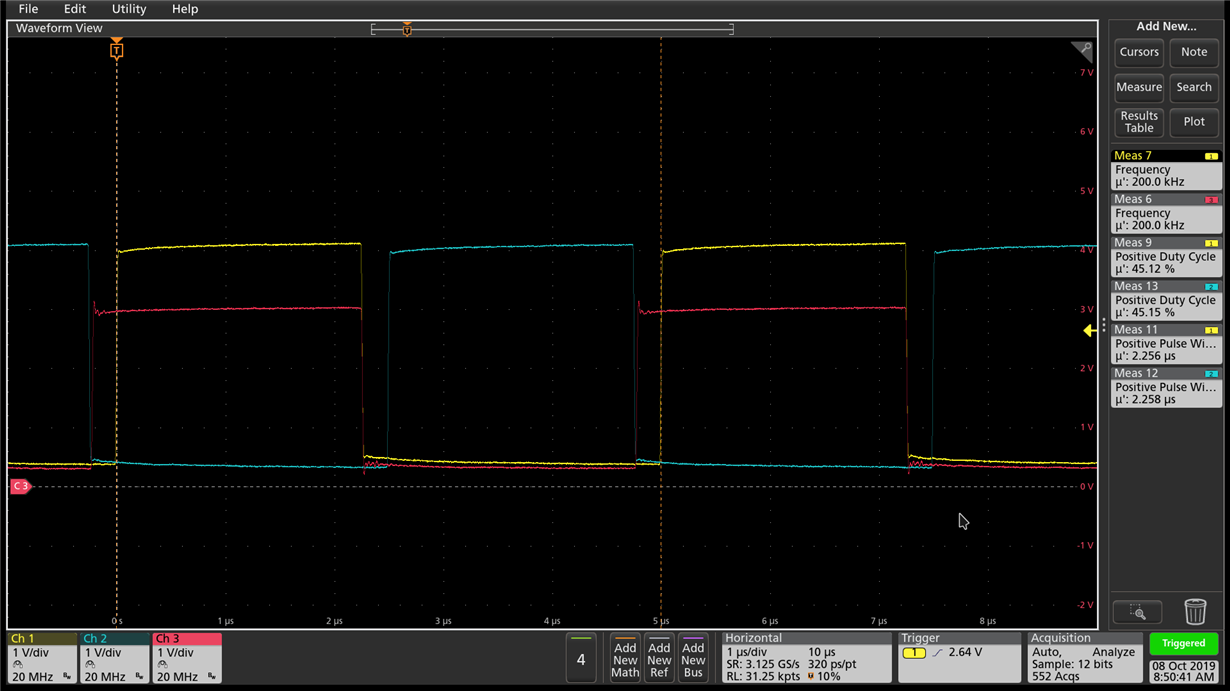Select Meas 6 Frequency badge
This screenshot has width=1230, height=691.
click(x=1166, y=213)
